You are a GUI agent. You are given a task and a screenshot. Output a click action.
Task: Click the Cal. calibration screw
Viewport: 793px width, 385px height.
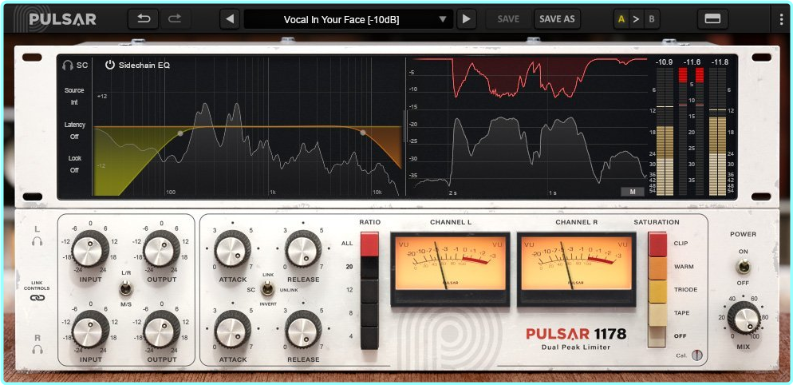tap(697, 355)
